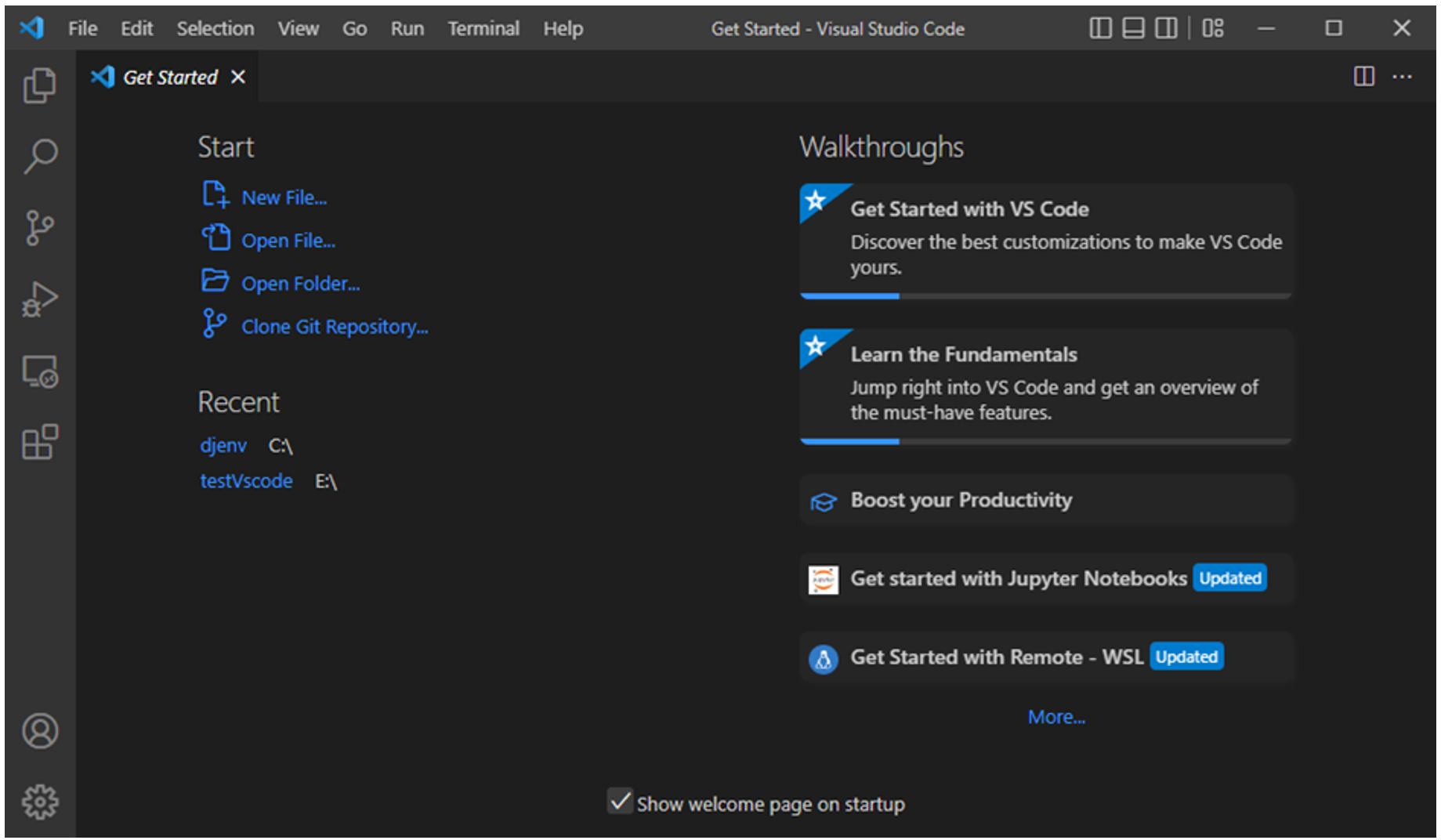
Task: Open the Explorer view in activity bar
Action: click(x=40, y=85)
